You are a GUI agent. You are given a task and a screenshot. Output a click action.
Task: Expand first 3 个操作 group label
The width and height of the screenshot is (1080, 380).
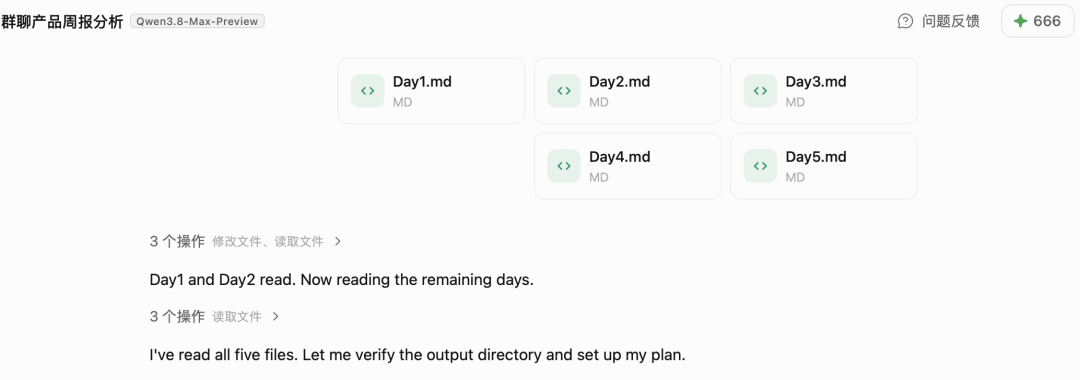pyautogui.click(x=177, y=242)
